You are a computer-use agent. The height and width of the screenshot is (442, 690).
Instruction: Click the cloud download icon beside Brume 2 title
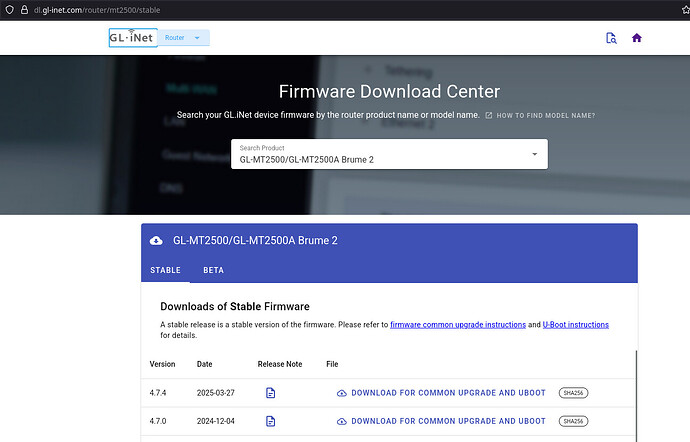coord(156,241)
